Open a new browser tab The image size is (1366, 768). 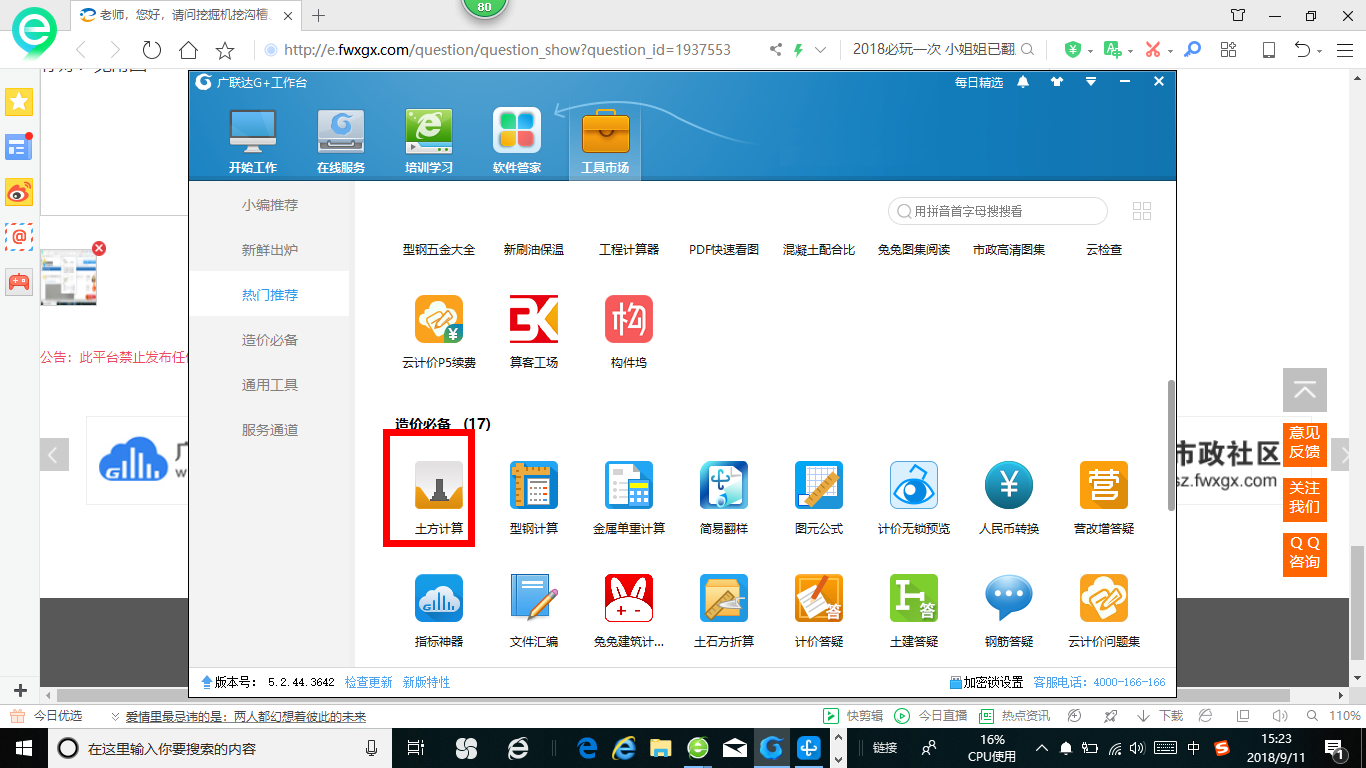click(x=319, y=15)
